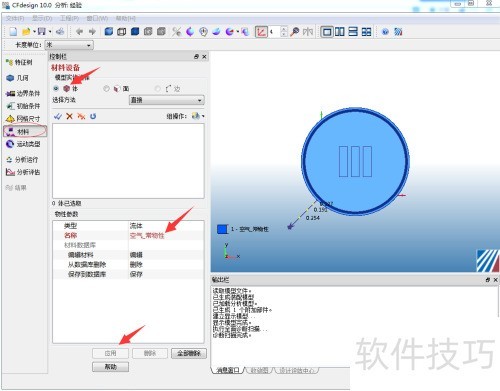This screenshot has width=500, height=391.
Task: Open 特征树 feature tree in sidebar
Action: (19, 62)
